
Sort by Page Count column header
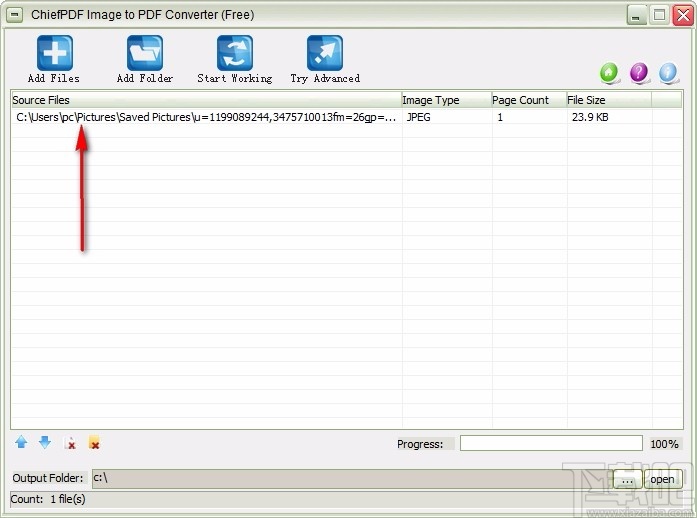click(529, 100)
